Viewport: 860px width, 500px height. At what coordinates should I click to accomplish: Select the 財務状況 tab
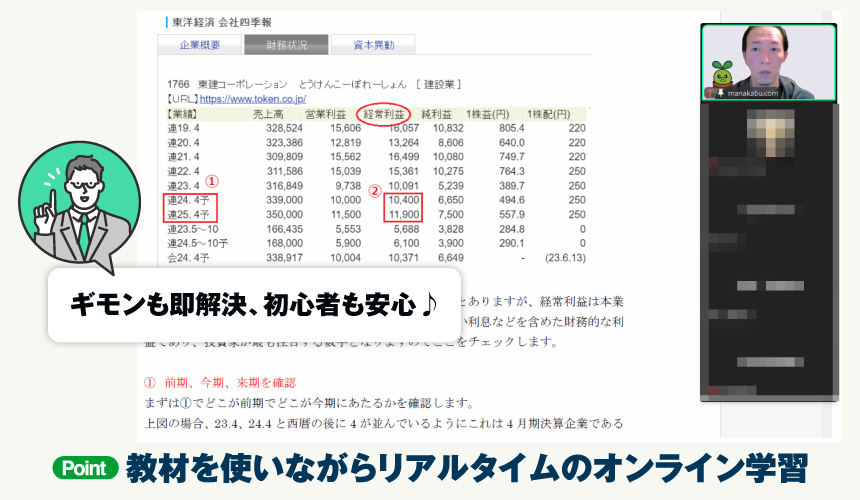click(x=286, y=45)
